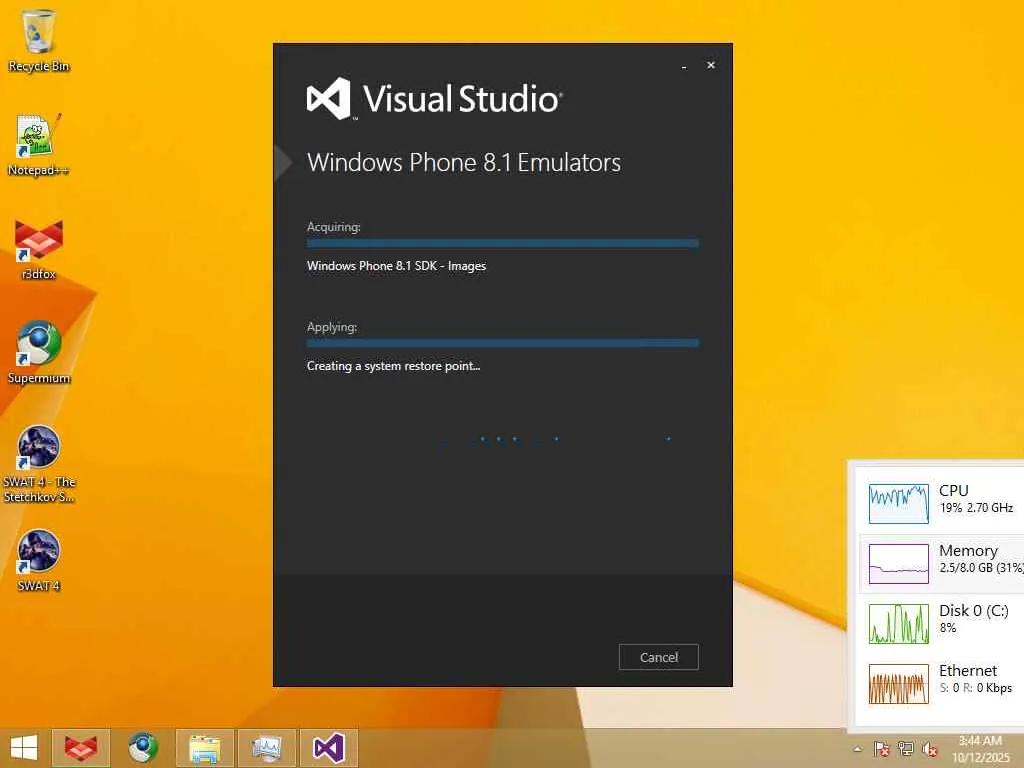Click the CPU usage graph thumbnail

click(899, 504)
